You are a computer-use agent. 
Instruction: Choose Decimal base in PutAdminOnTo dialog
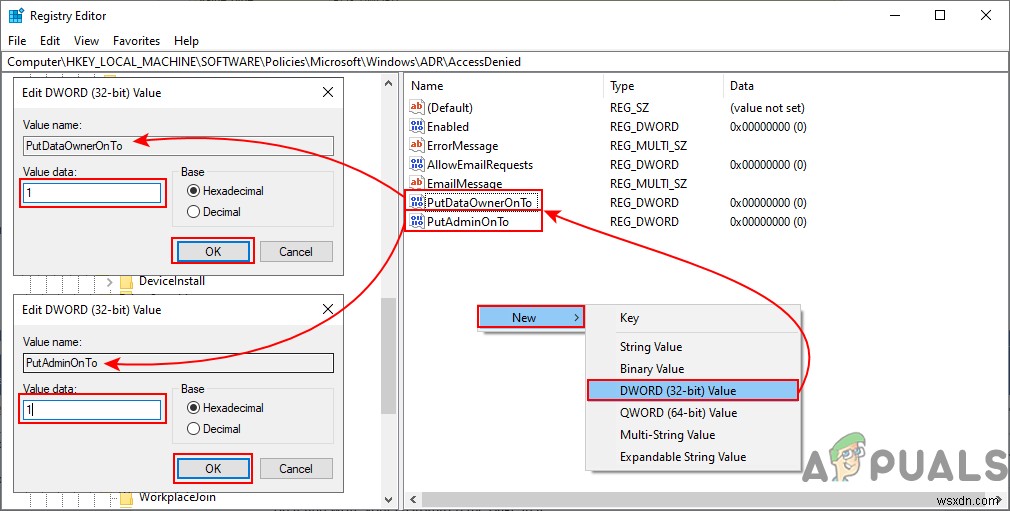(x=193, y=429)
